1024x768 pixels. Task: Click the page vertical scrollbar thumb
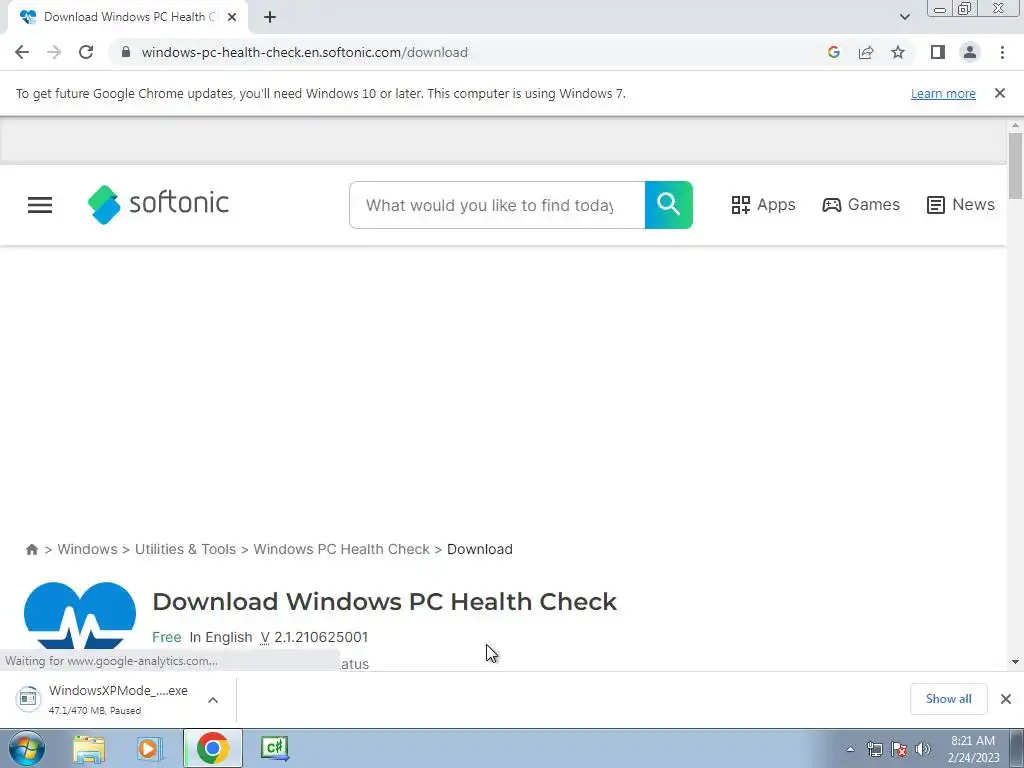point(1015,166)
